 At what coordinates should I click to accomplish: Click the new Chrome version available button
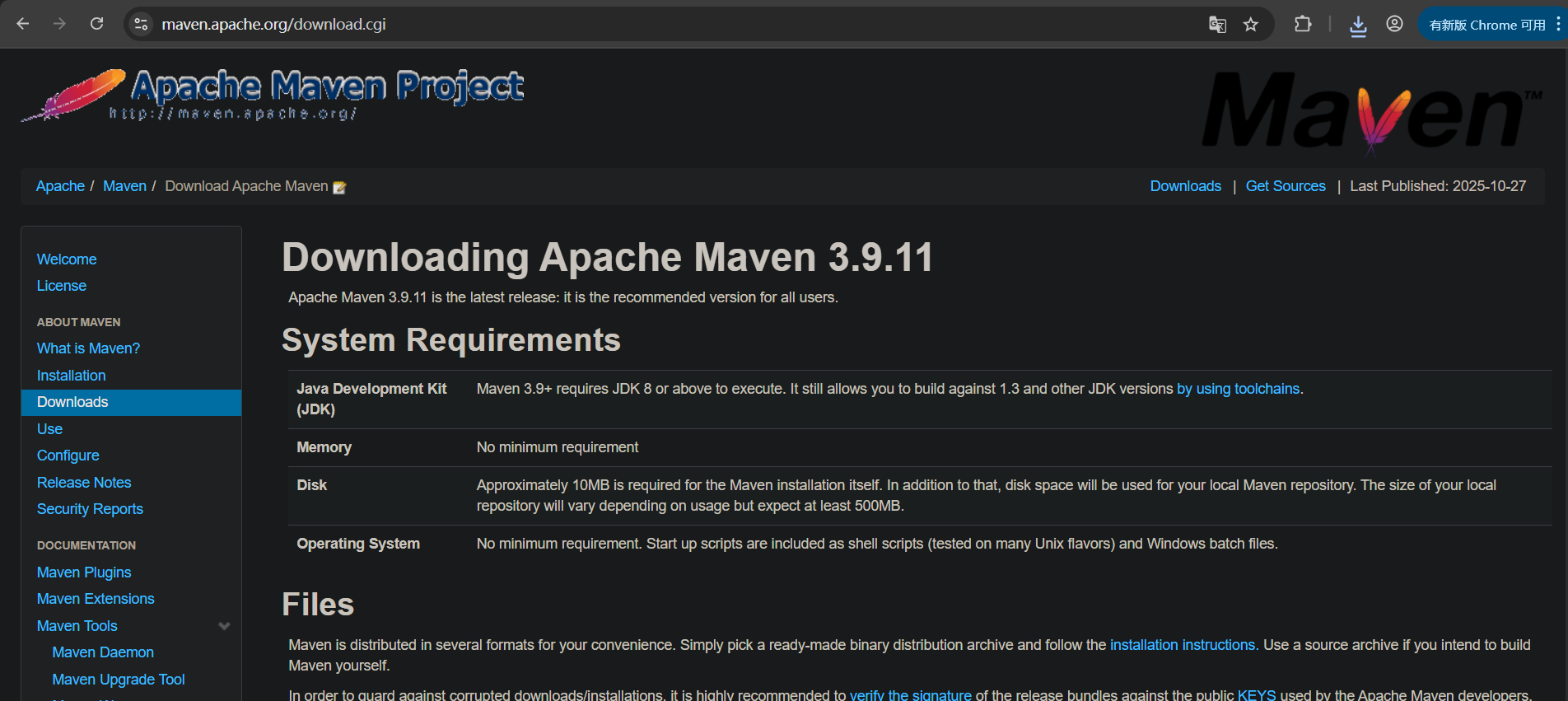click(1486, 25)
